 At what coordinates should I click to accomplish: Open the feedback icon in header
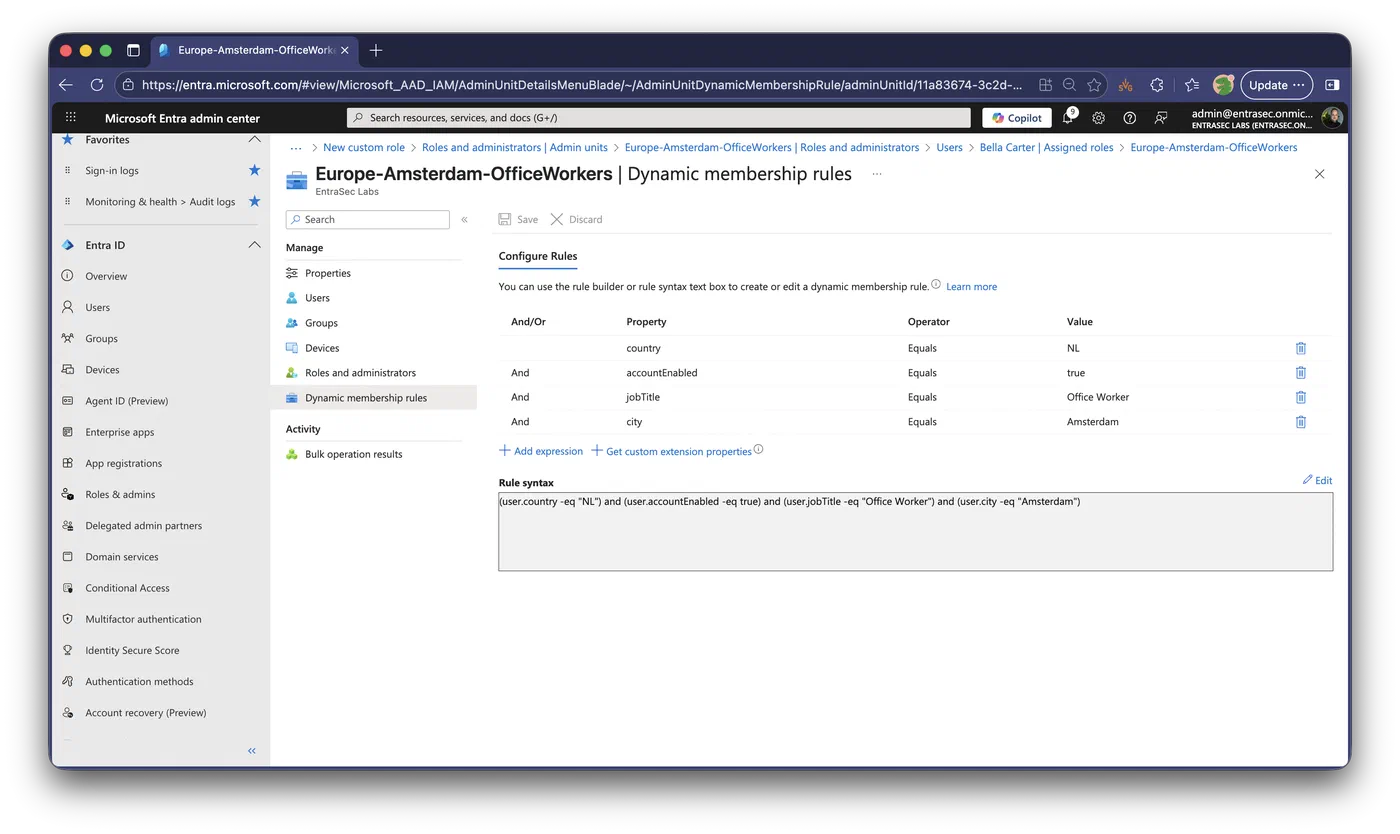click(x=1160, y=118)
